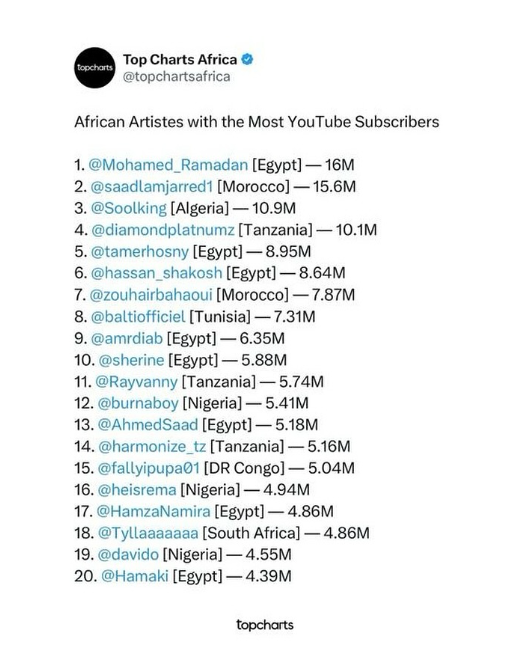
Task: Open the @heisrema mention
Action: 137,490
